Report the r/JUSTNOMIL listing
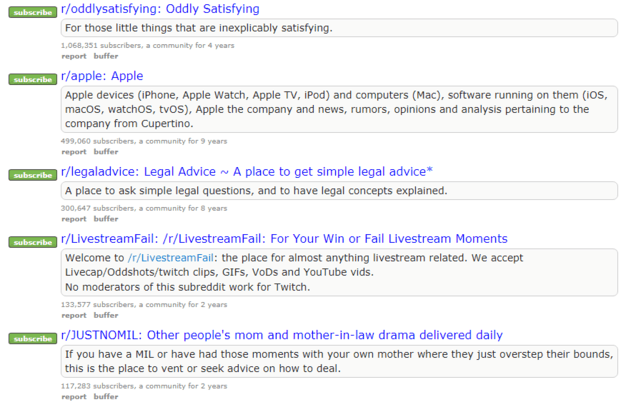 73,396
